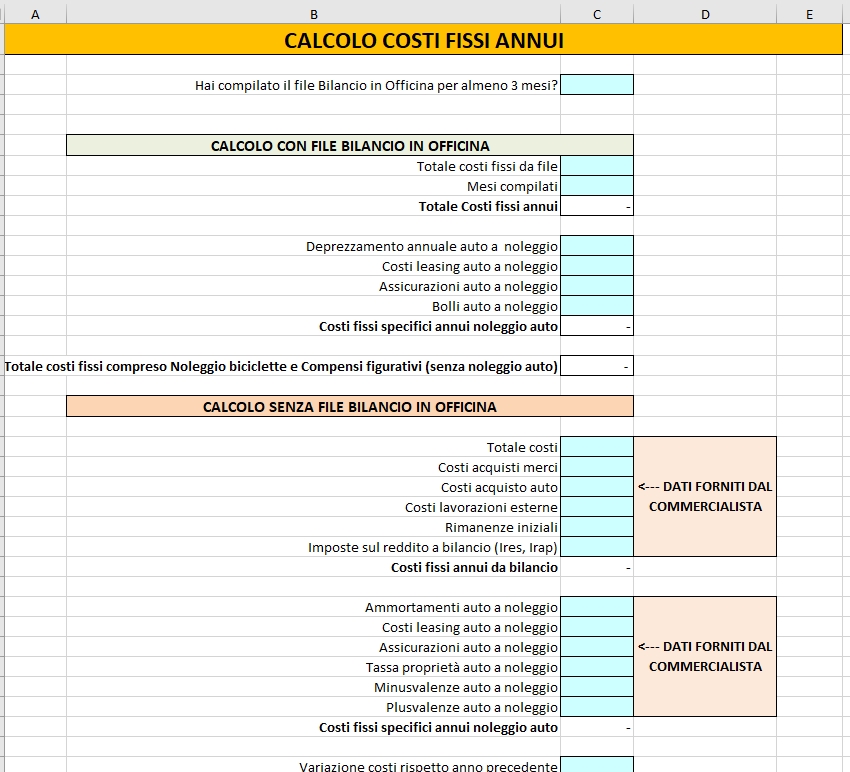Click 'Variazione costi rispetto anno precedente' label
The image size is (850, 772).
point(428,767)
